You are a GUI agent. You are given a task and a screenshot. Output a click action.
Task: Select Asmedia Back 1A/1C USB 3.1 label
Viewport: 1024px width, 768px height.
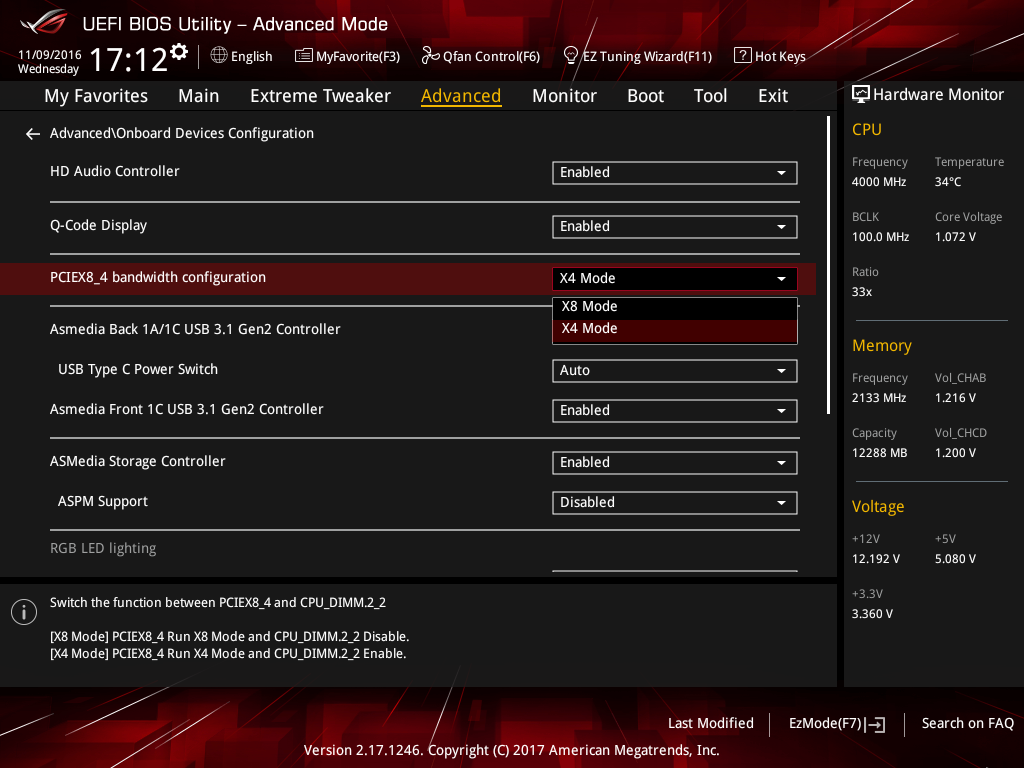point(195,329)
